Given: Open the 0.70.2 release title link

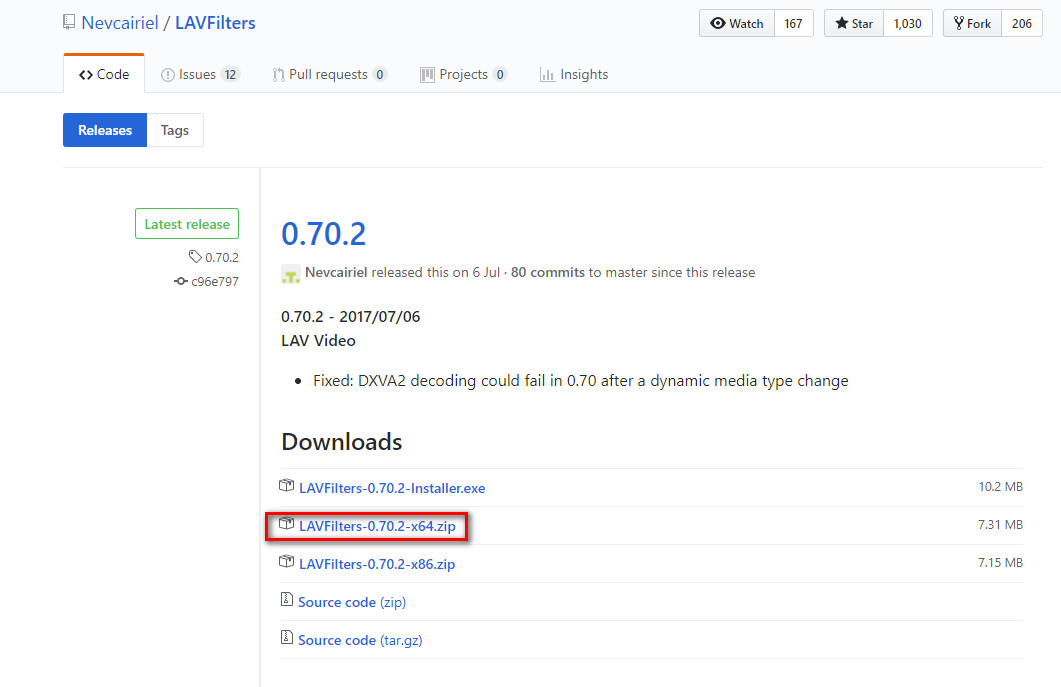Looking at the screenshot, I should coord(323,233).
